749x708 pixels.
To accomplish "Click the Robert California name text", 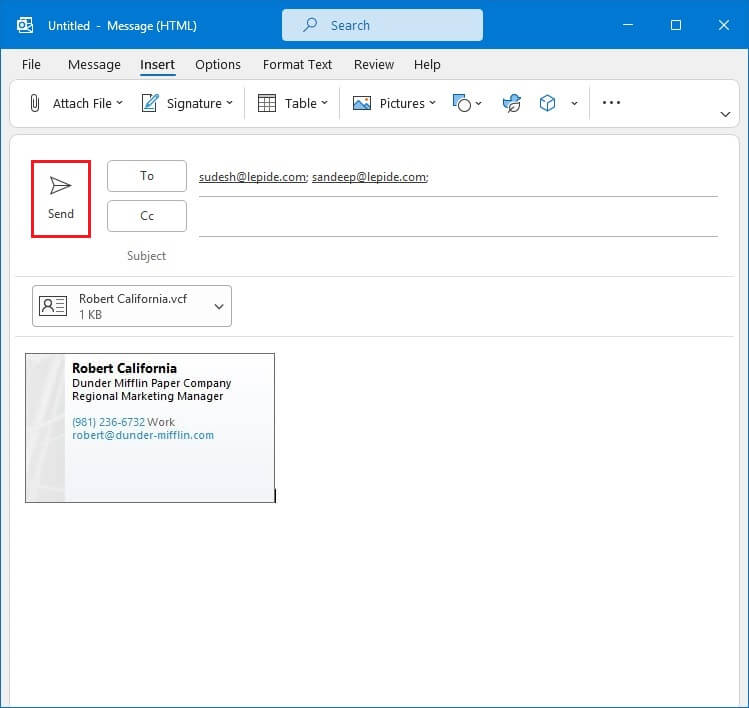I will (124, 368).
